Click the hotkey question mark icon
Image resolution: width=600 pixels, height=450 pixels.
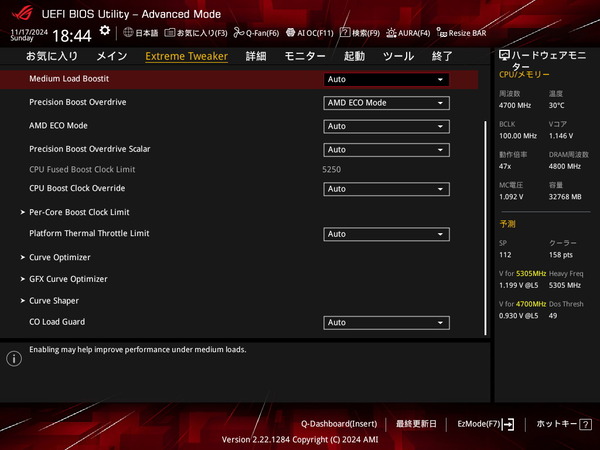tap(585, 424)
